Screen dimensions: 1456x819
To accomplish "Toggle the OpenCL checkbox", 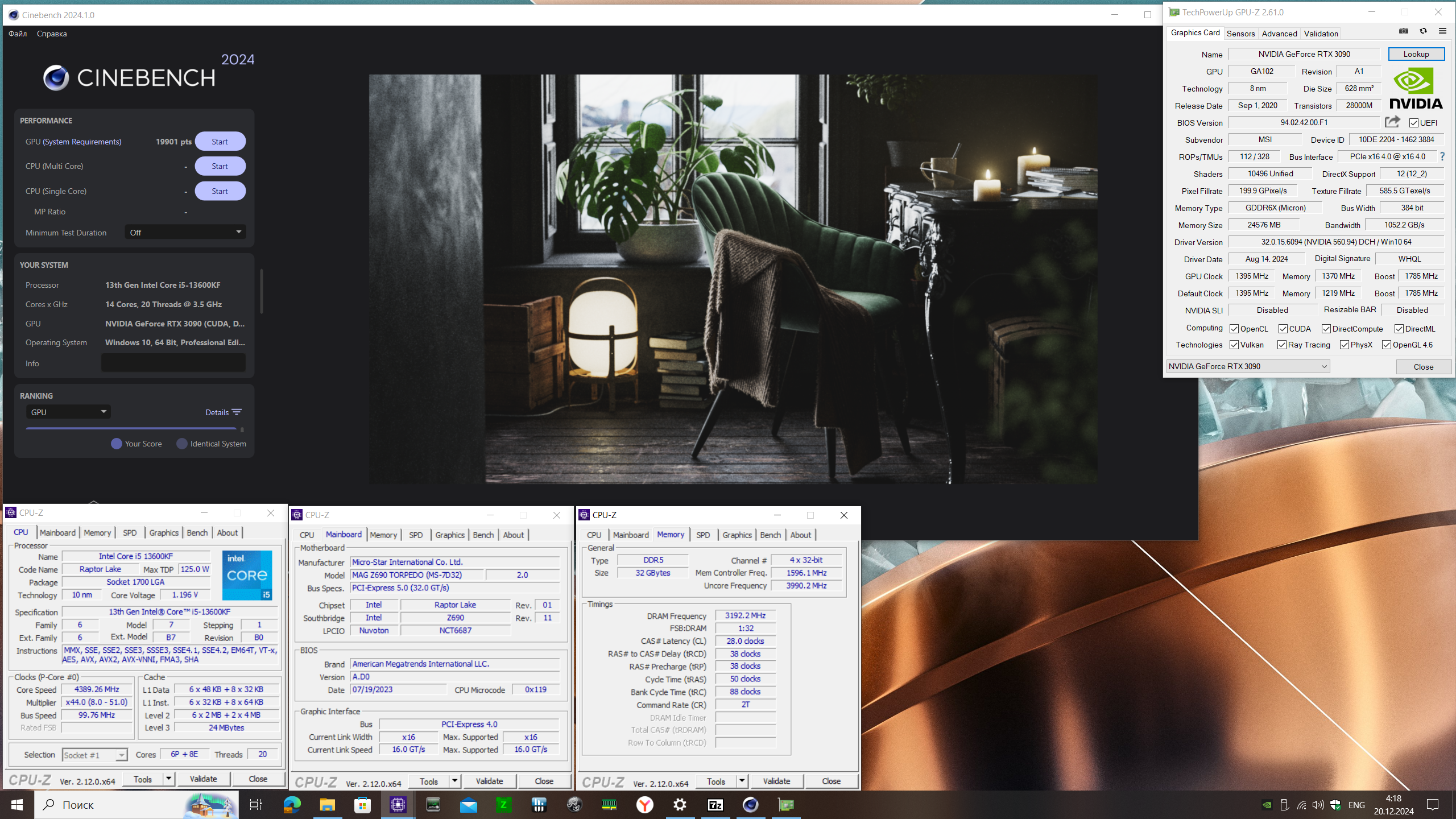I will click(x=1234, y=329).
